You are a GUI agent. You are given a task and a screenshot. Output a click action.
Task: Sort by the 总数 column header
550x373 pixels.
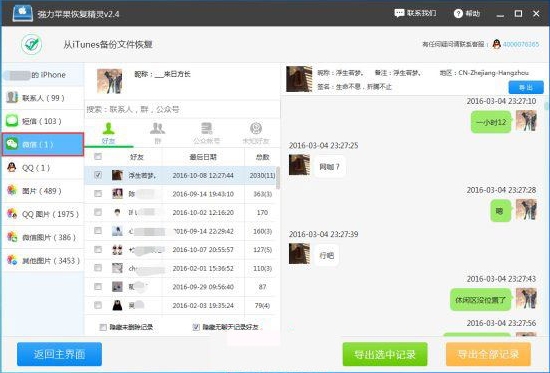coord(262,157)
